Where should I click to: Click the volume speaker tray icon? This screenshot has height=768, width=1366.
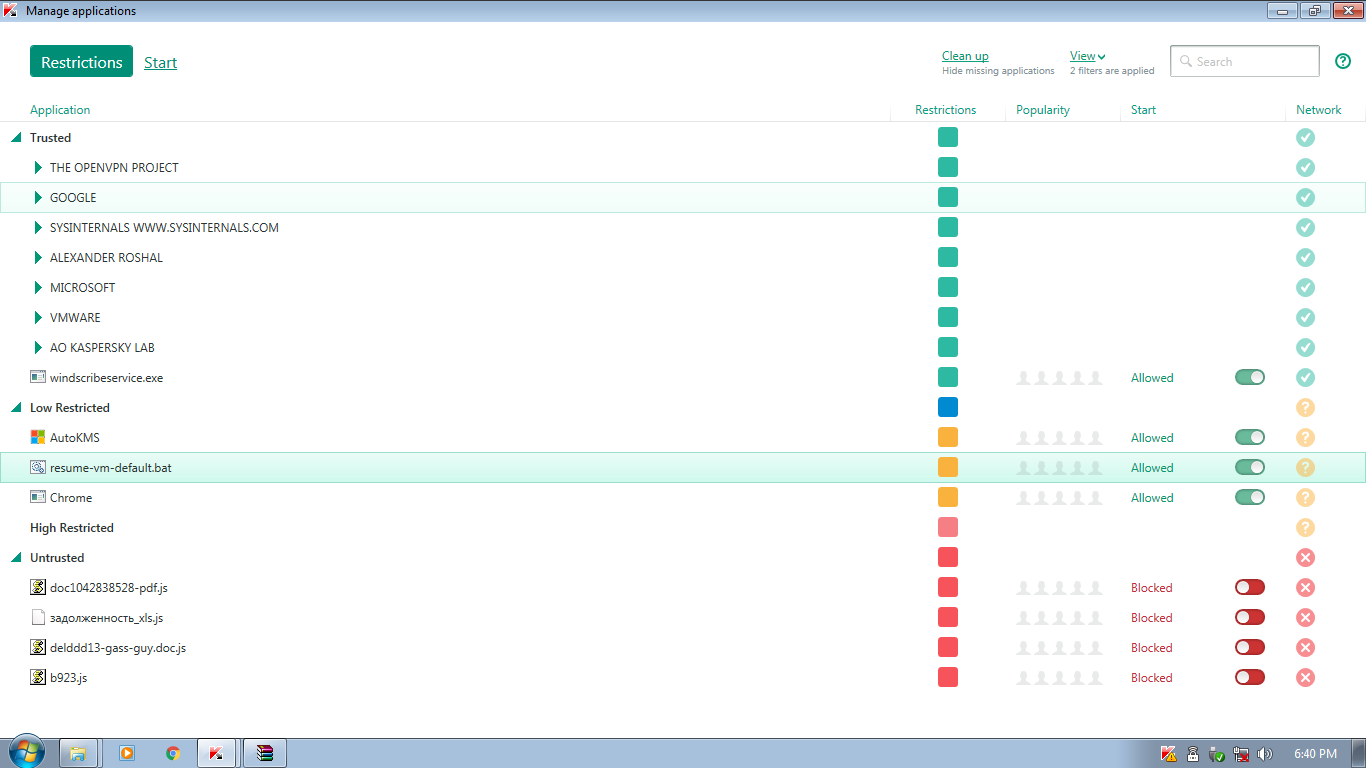tap(1265, 754)
